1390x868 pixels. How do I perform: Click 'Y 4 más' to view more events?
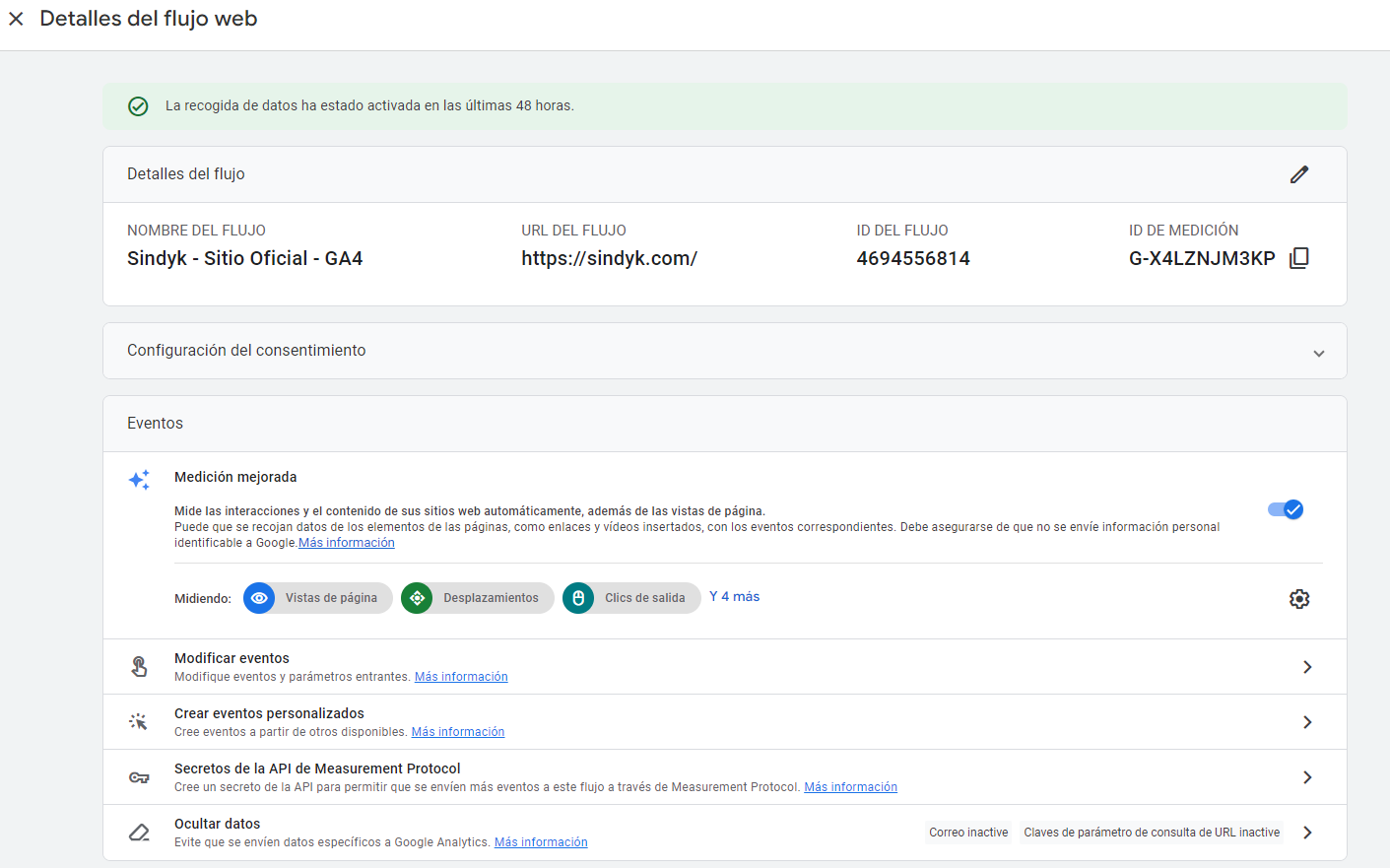(734, 597)
